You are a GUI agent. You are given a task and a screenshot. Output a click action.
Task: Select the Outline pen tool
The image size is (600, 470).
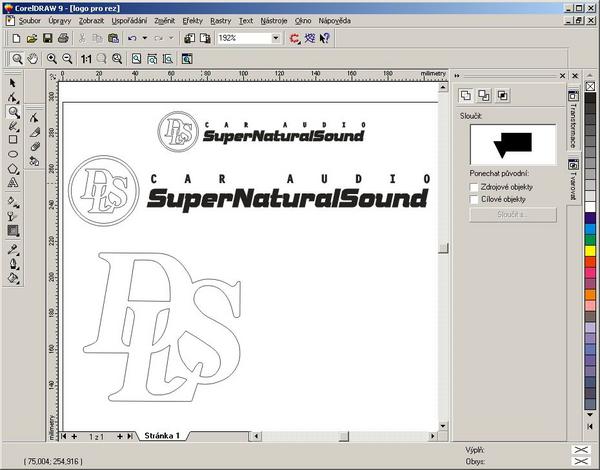tap(13, 264)
